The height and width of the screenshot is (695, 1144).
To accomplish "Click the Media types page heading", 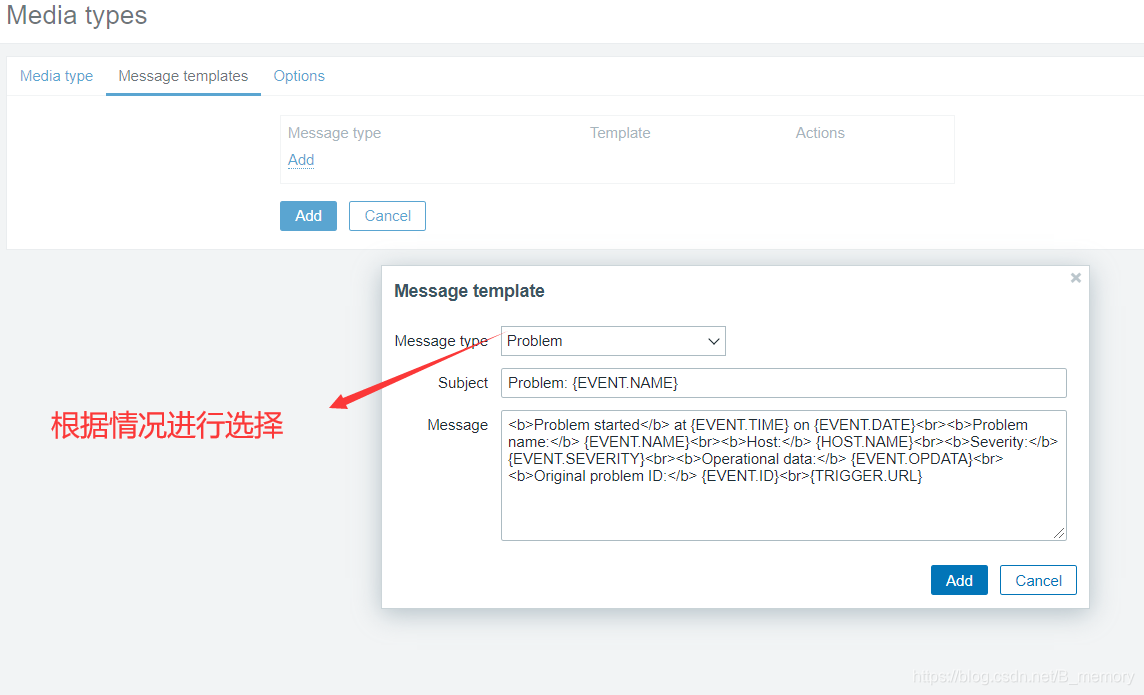I will (x=77, y=15).
